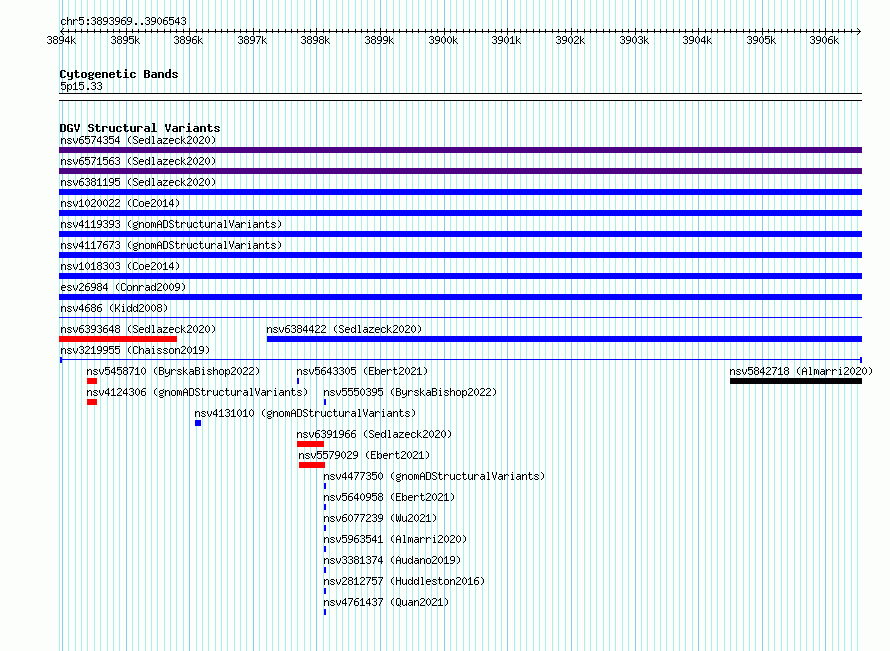This screenshot has height=651, width=890.
Task: Select nsv4131010 (gnomADStructuralVariants) label
Action: (305, 413)
